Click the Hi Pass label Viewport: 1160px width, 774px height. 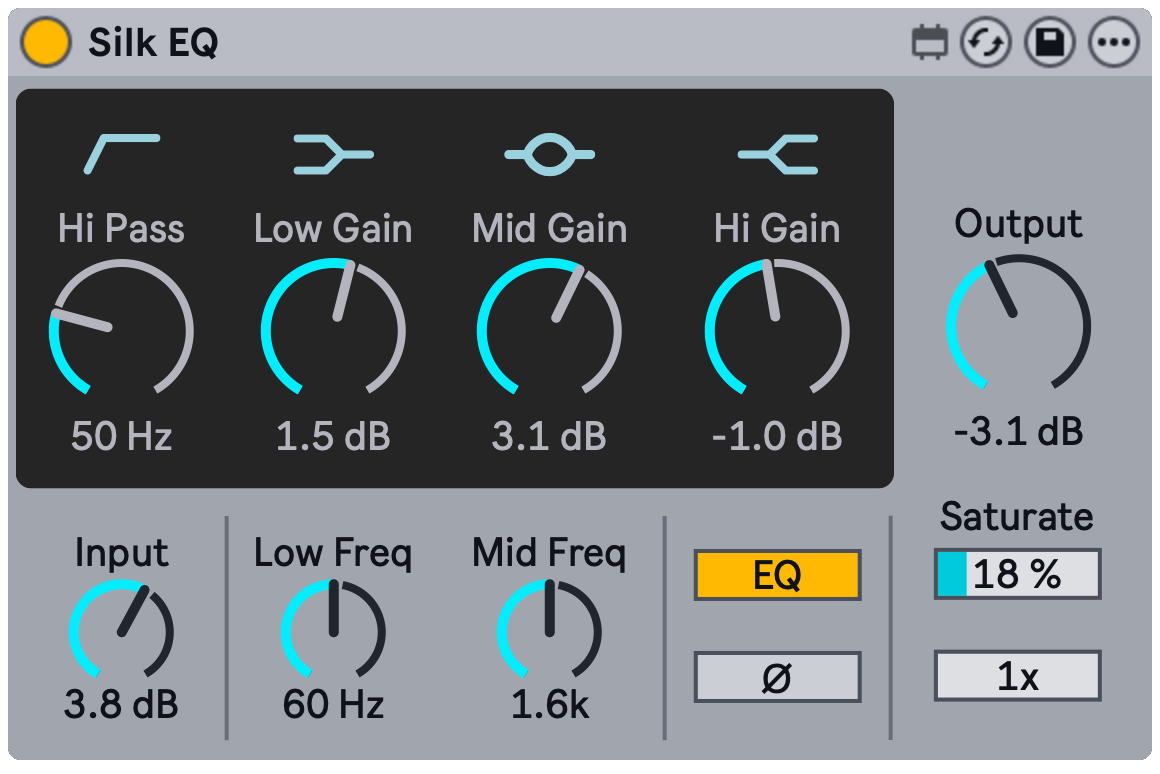(121, 228)
